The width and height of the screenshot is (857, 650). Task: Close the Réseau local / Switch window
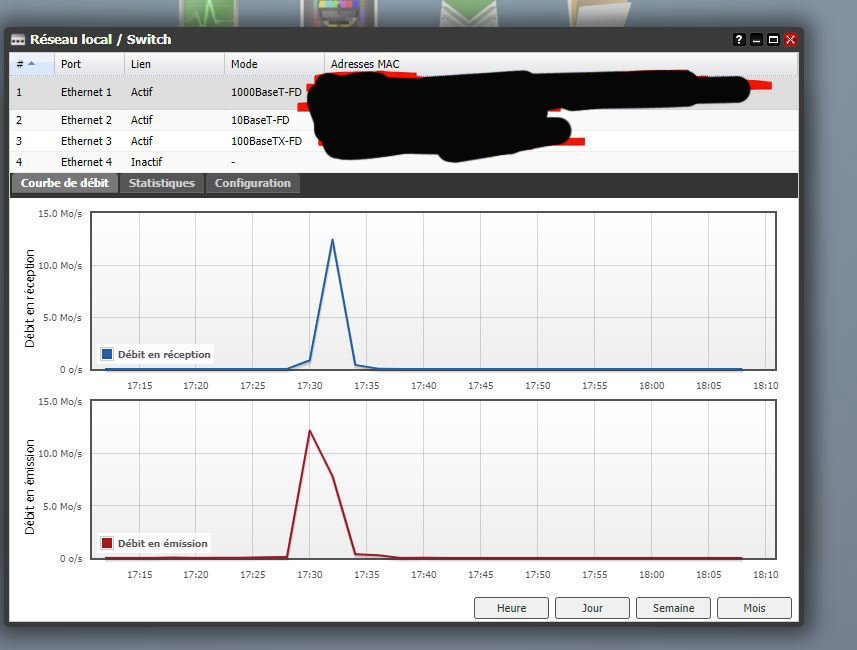791,40
